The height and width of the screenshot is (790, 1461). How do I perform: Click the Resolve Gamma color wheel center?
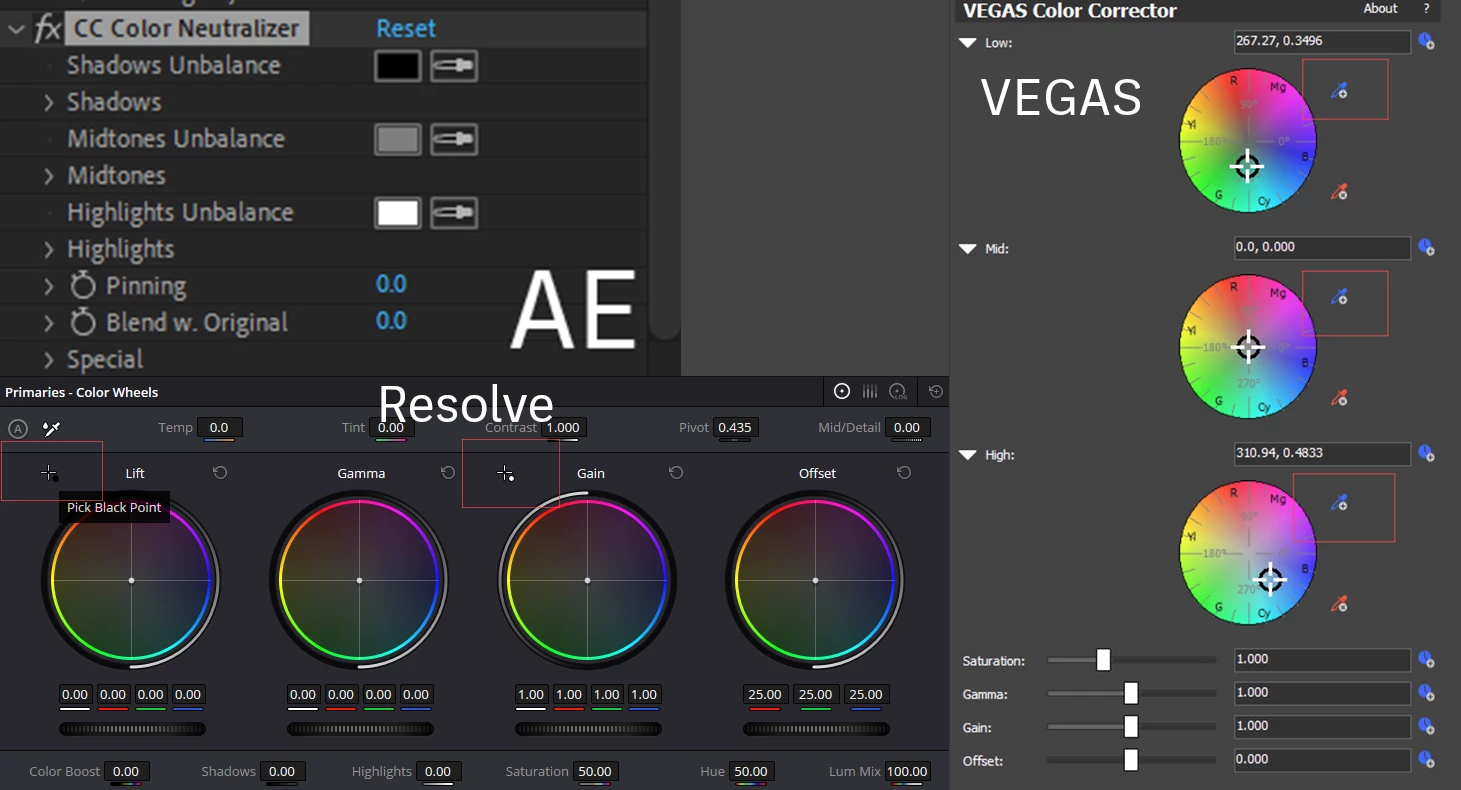[359, 580]
